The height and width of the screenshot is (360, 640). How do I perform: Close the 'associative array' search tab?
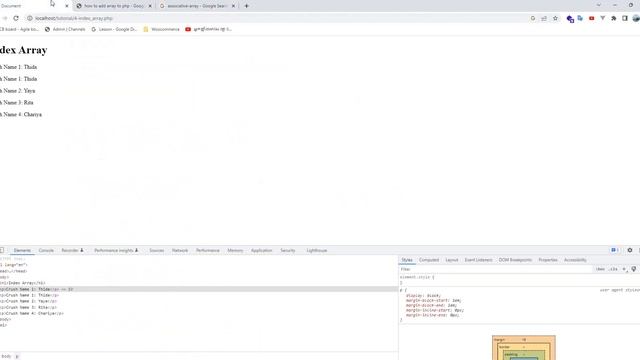pos(233,6)
